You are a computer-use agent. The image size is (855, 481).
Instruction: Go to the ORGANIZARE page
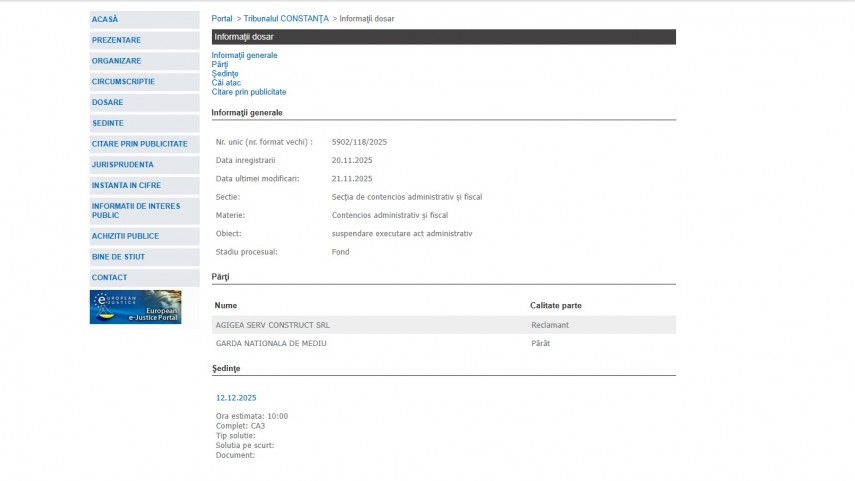point(116,61)
